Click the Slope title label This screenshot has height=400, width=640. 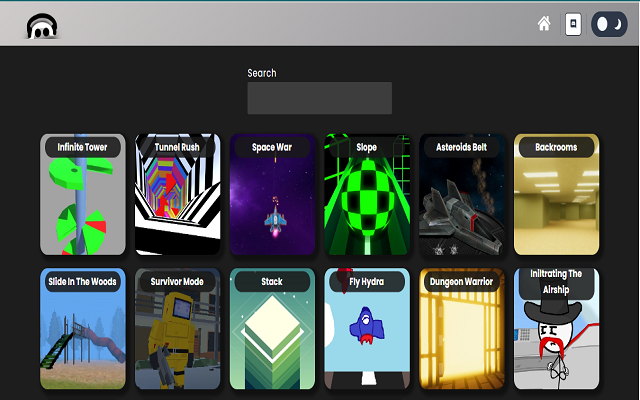pyautogui.click(x=367, y=147)
